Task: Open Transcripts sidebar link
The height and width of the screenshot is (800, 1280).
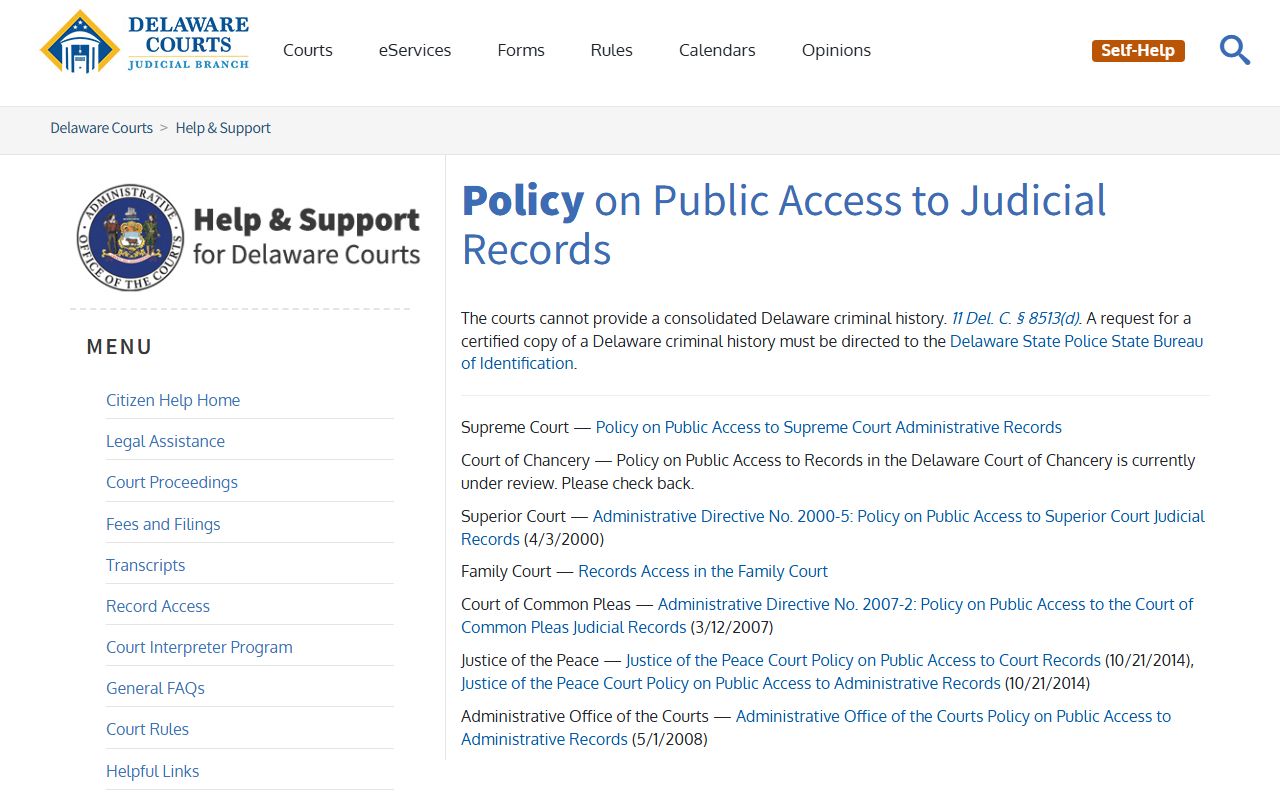Action: point(145,565)
